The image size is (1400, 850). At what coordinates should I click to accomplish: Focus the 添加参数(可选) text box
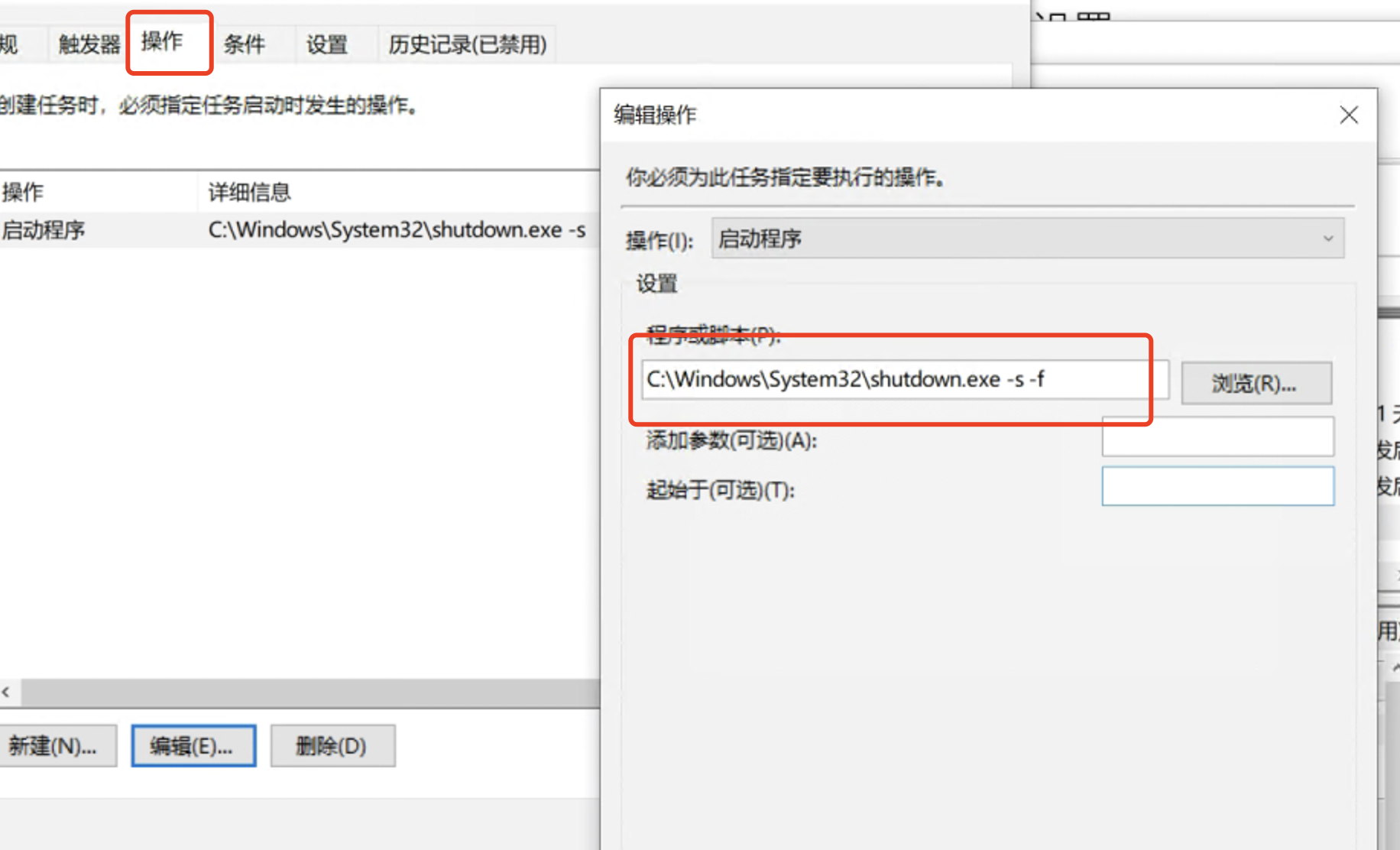1217,436
